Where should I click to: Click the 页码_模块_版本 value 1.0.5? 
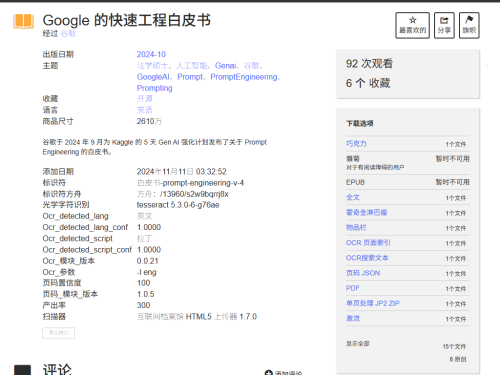[145, 294]
